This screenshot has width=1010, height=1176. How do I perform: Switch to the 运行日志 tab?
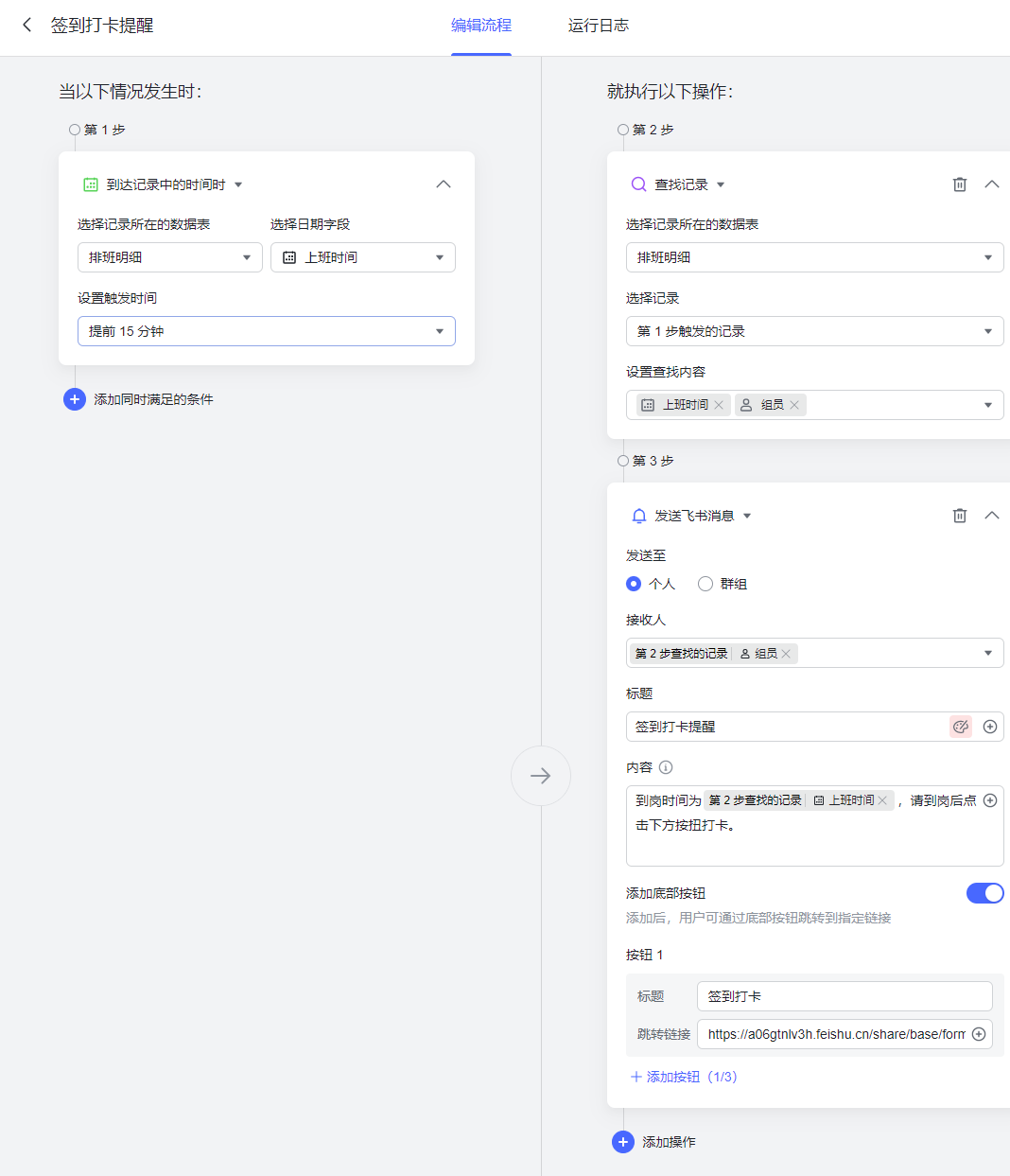tap(598, 26)
